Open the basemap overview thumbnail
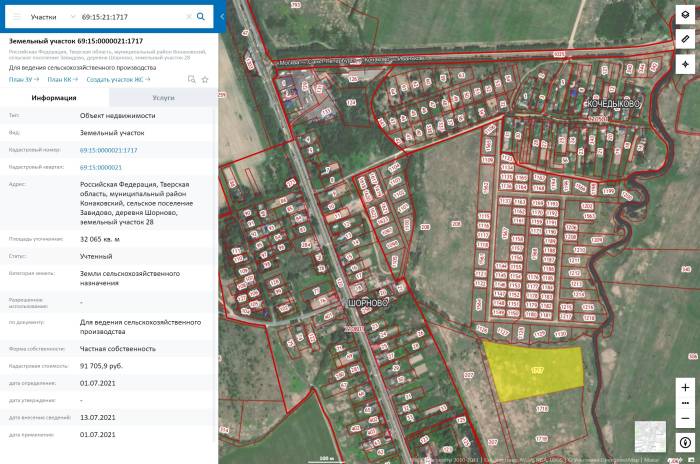This screenshot has height=464, width=700. coord(650,436)
